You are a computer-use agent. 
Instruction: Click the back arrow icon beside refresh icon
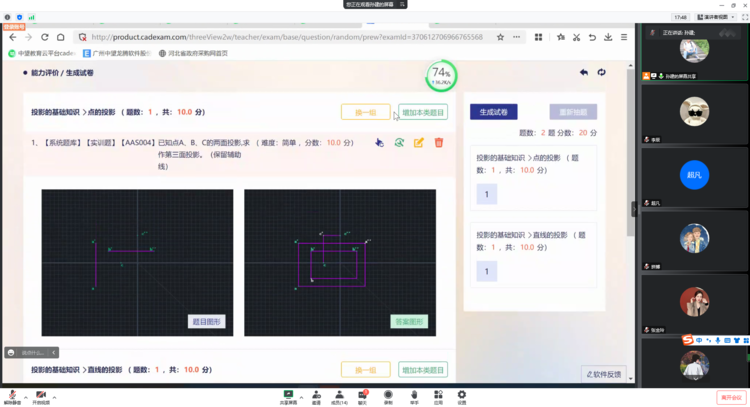coord(584,72)
